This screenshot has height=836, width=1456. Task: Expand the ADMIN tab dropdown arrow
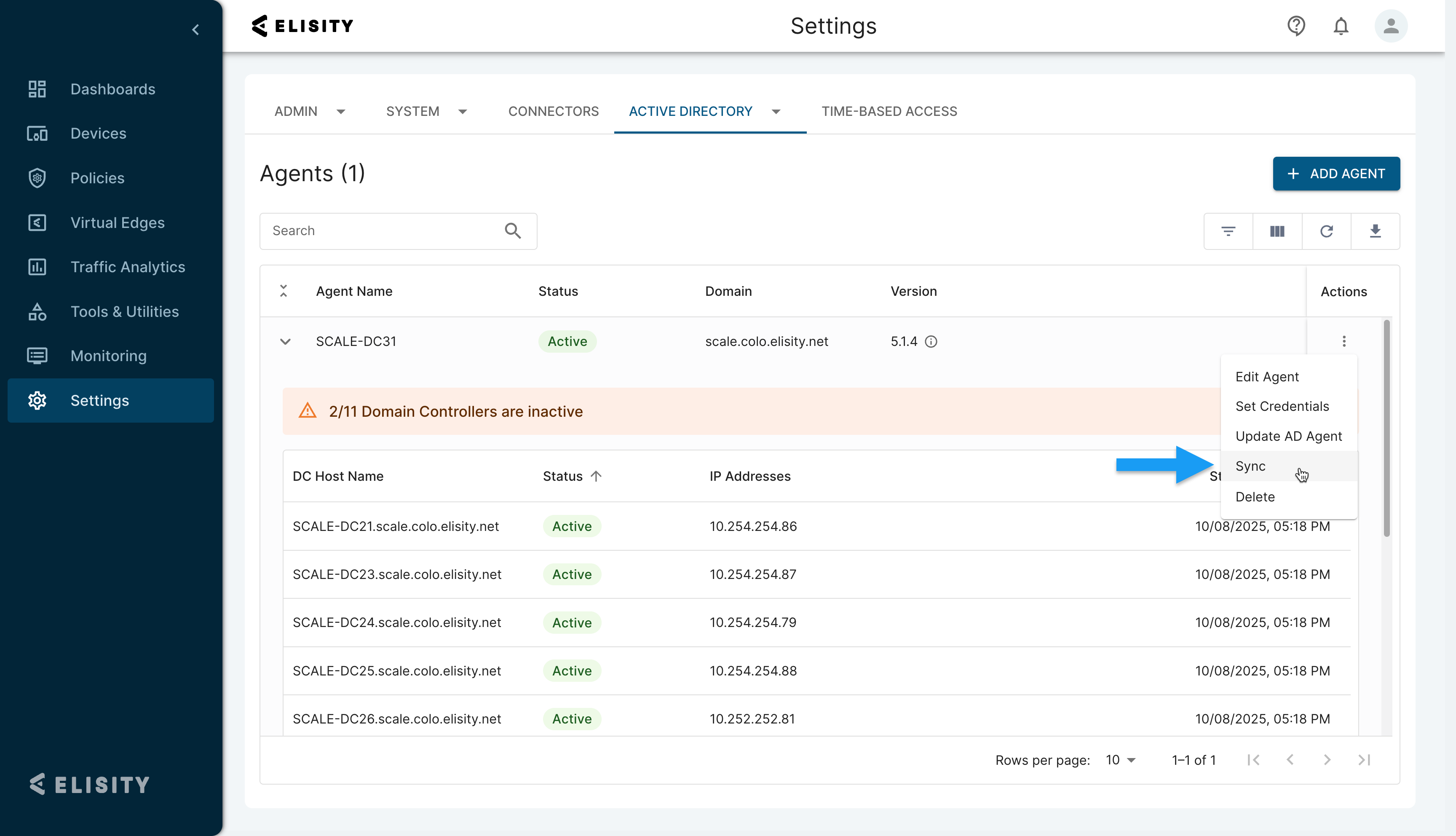341,111
